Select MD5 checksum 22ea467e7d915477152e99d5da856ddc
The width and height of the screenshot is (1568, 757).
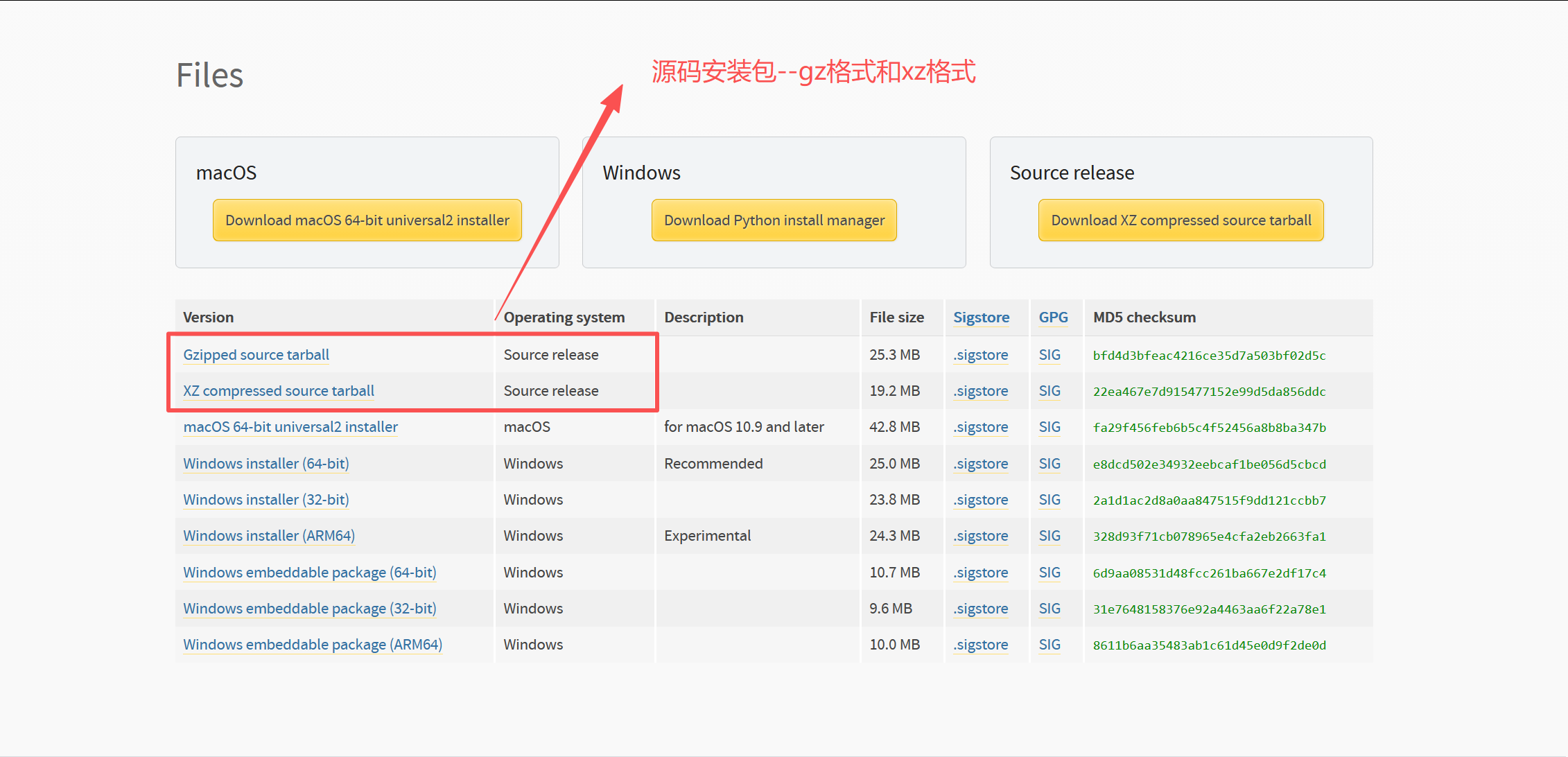pos(1210,392)
